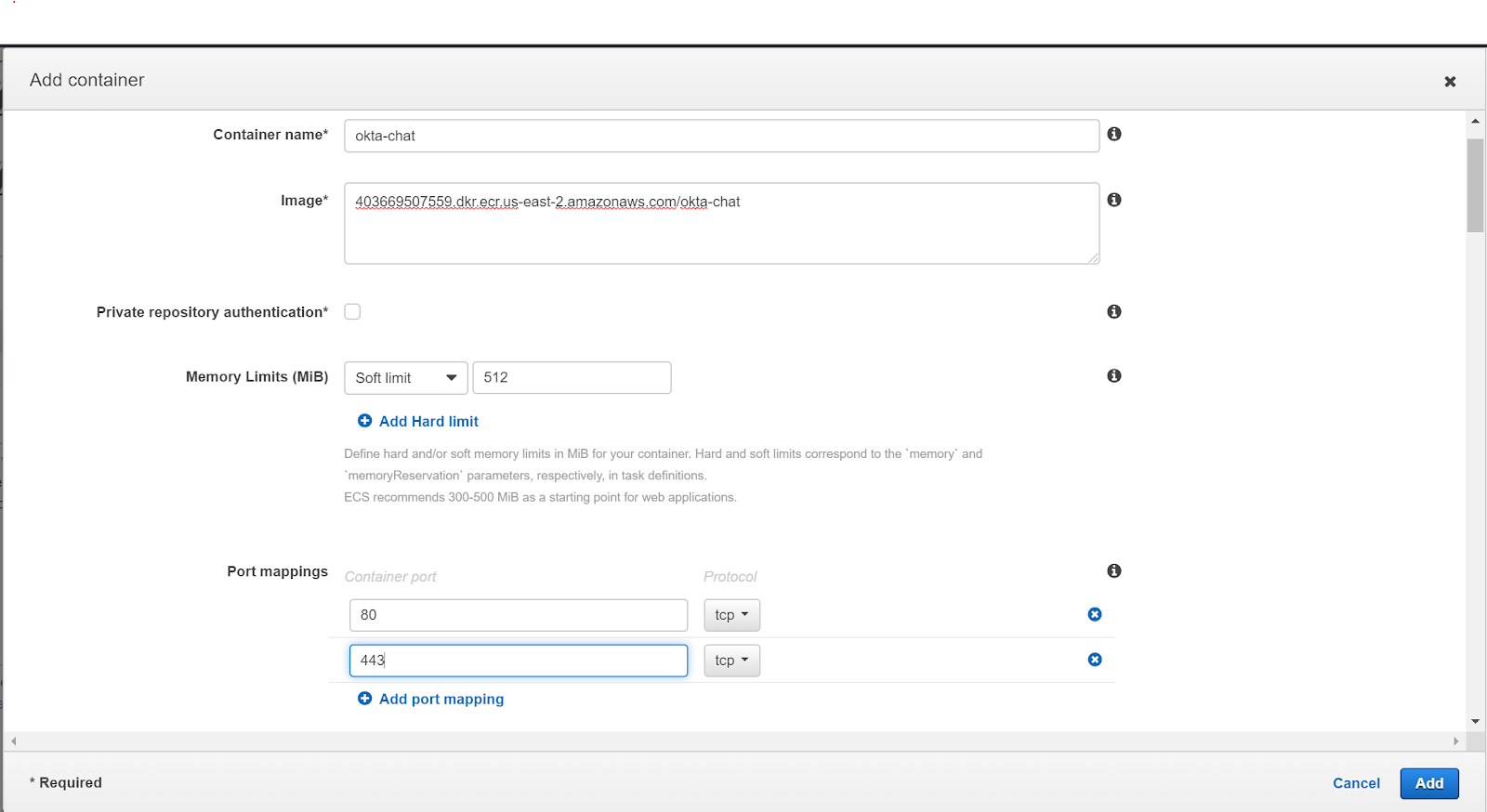Cancel the Add container dialog

(1355, 783)
